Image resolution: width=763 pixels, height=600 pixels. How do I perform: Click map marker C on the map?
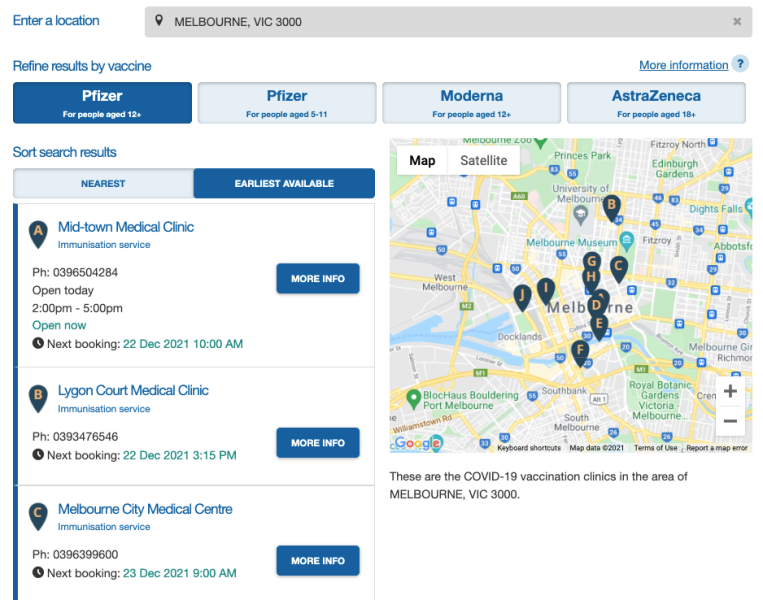(x=619, y=267)
